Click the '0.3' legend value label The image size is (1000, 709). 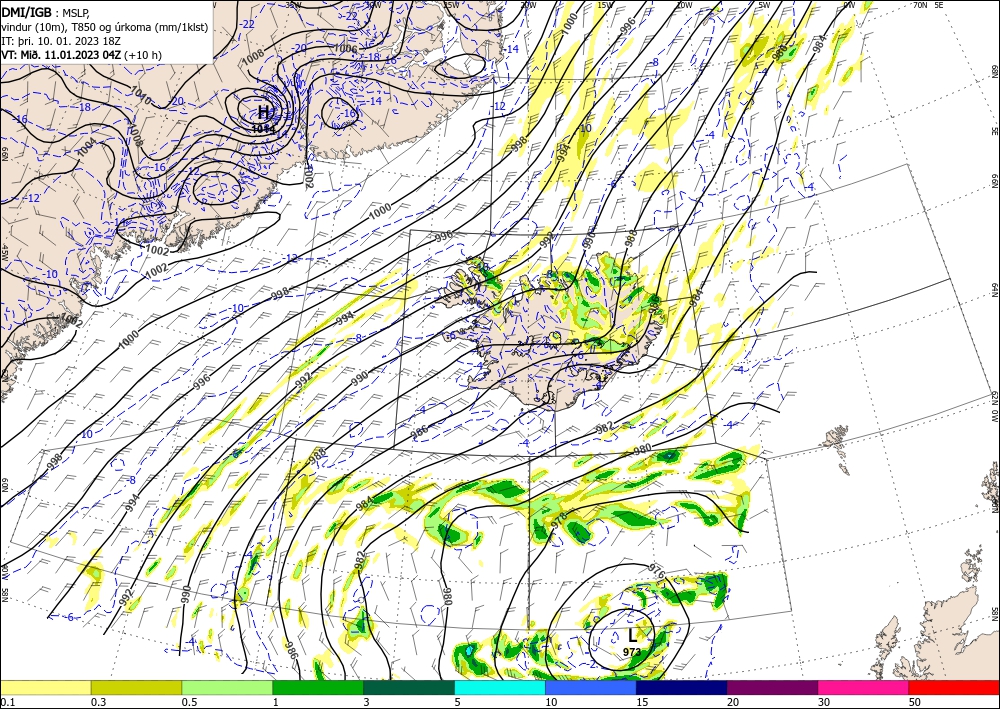pyautogui.click(x=98, y=702)
